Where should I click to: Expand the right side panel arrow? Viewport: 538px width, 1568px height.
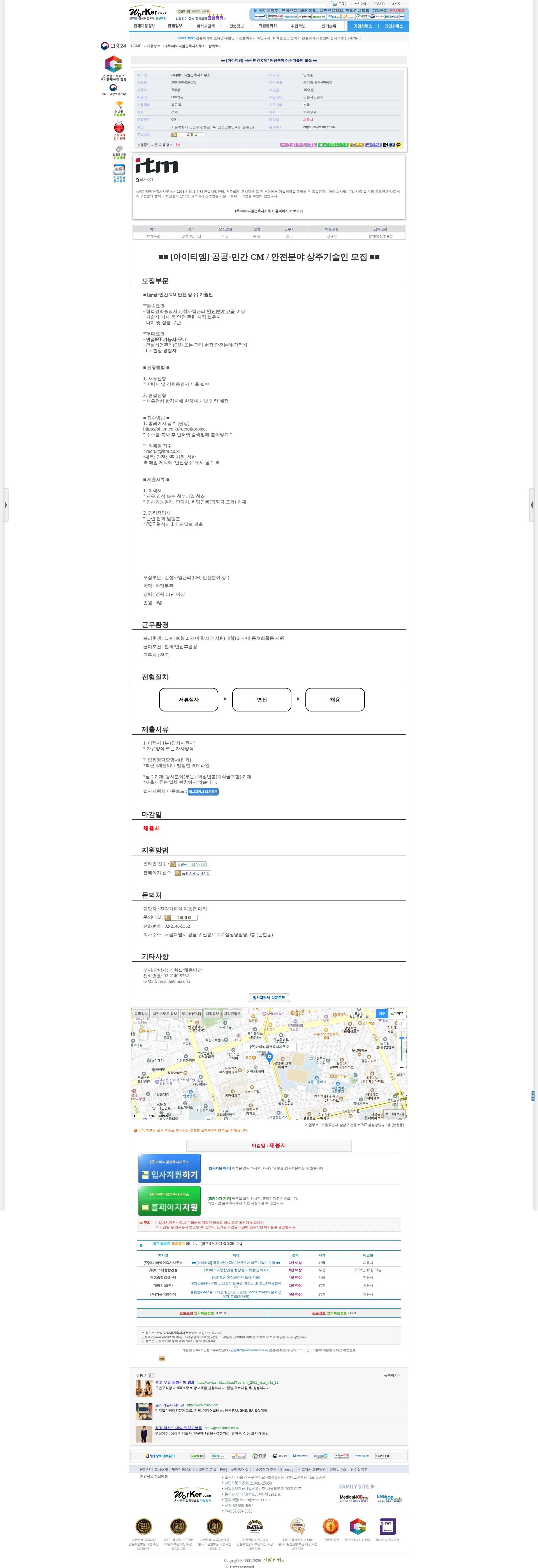coord(532,505)
